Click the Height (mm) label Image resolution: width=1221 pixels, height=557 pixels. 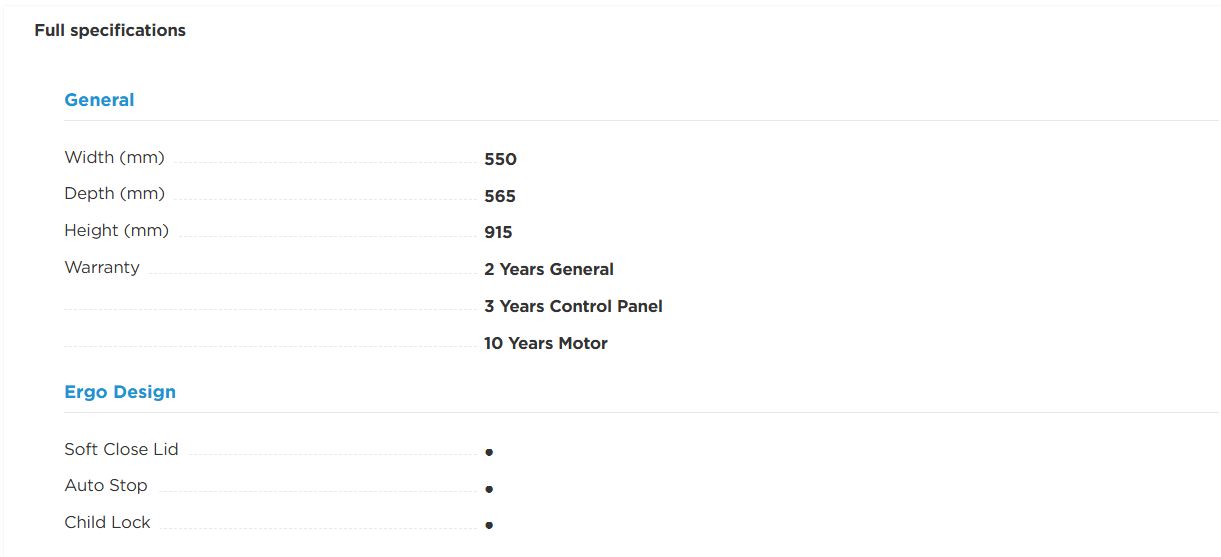tap(116, 231)
